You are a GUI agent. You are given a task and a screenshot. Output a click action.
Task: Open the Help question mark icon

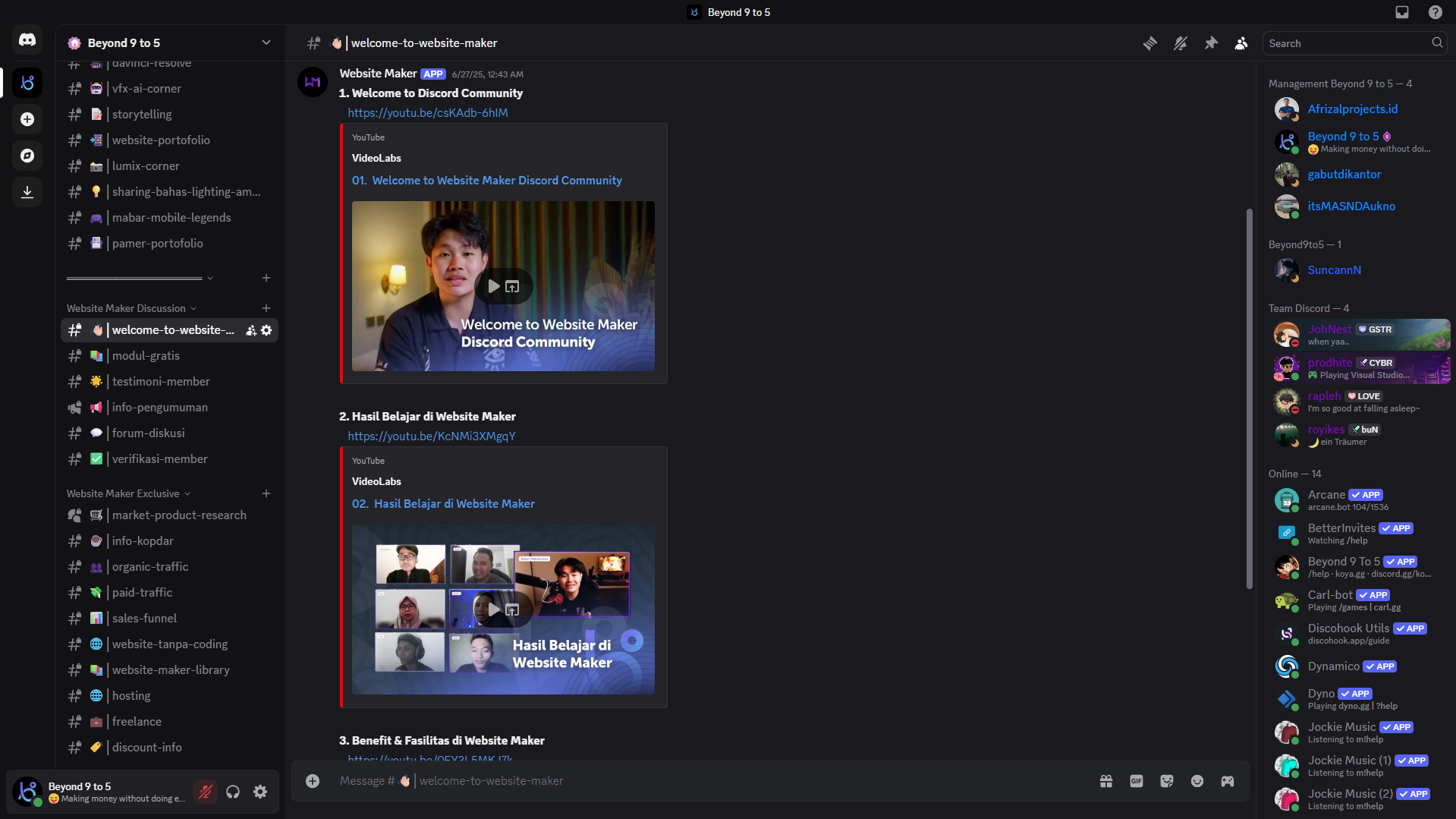click(1436, 12)
